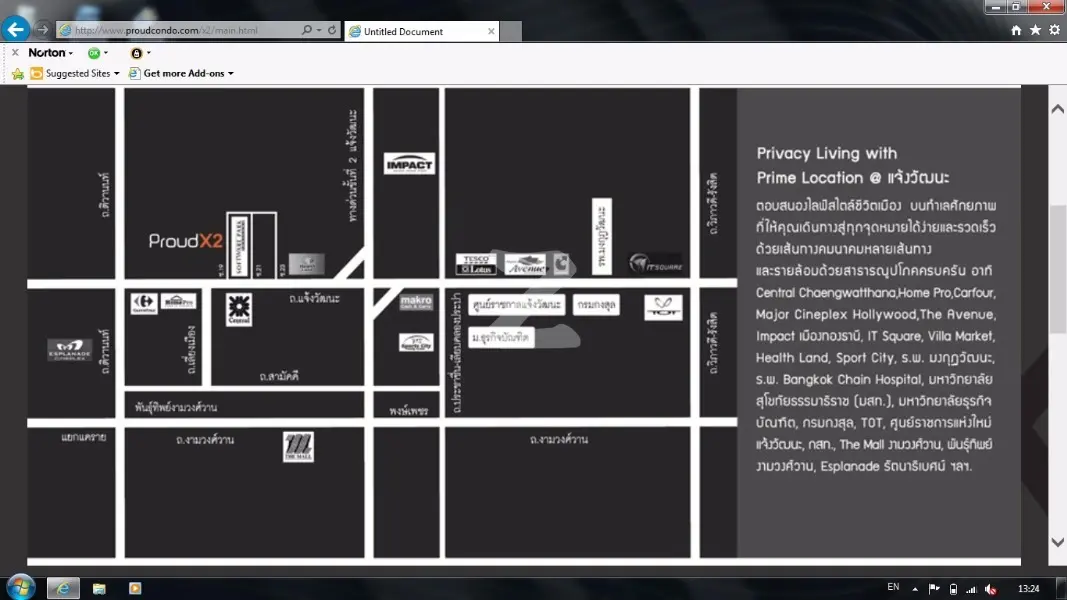Image resolution: width=1067 pixels, height=600 pixels.
Task: Click The Avenue logo on the map
Action: (x=525, y=264)
